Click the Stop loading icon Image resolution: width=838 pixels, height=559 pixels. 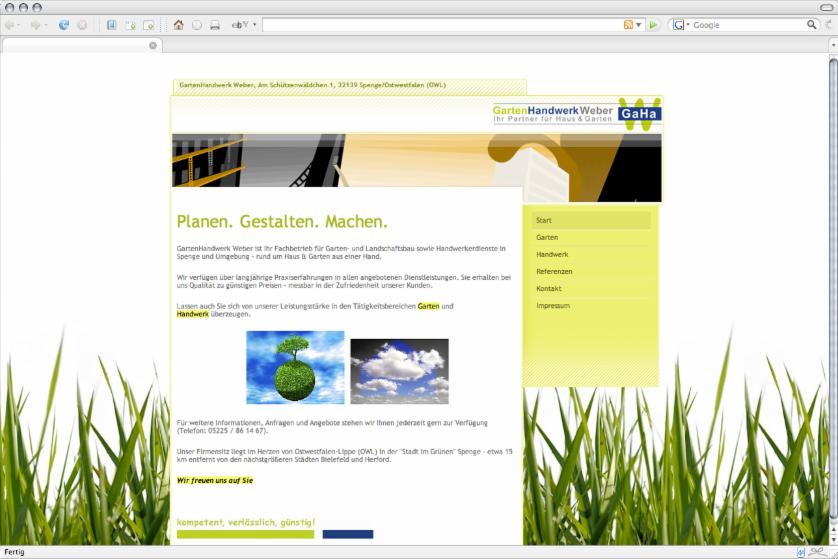click(x=82, y=25)
